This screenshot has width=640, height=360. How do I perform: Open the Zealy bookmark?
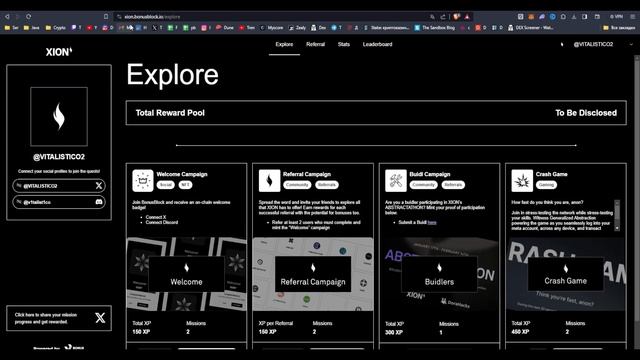point(297,28)
